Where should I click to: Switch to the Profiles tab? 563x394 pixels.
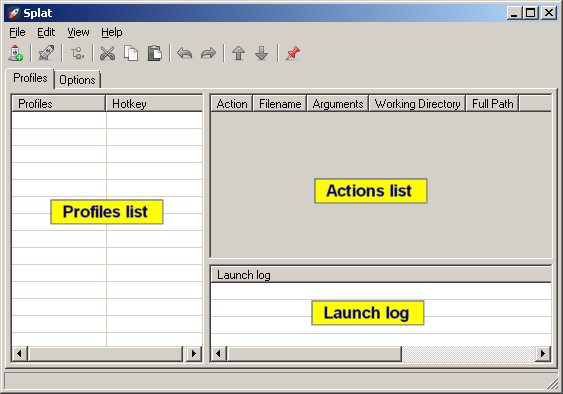(x=30, y=78)
